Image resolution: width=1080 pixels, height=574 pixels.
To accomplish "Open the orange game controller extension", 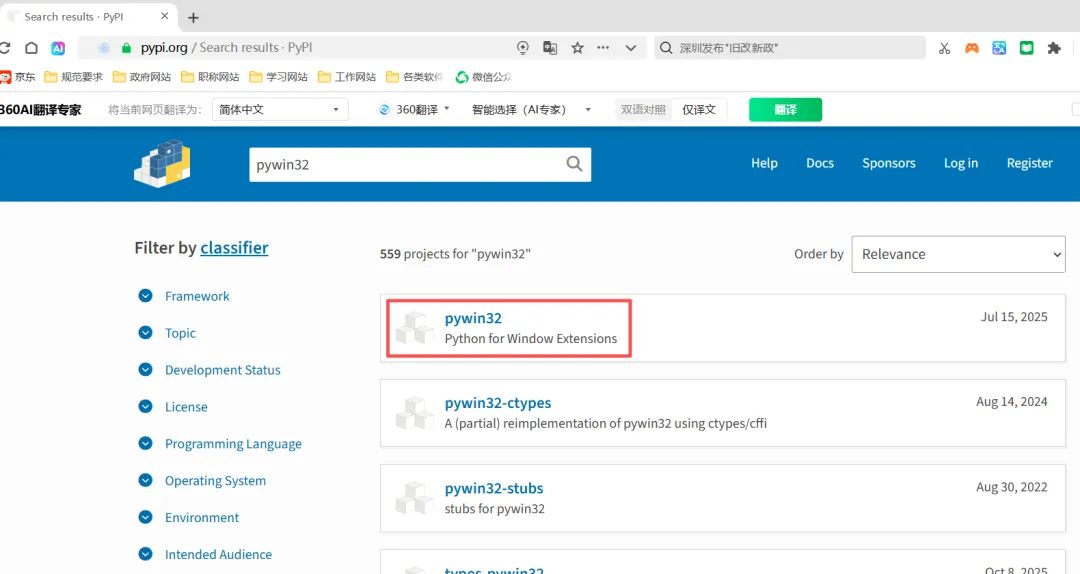I will tap(972, 48).
